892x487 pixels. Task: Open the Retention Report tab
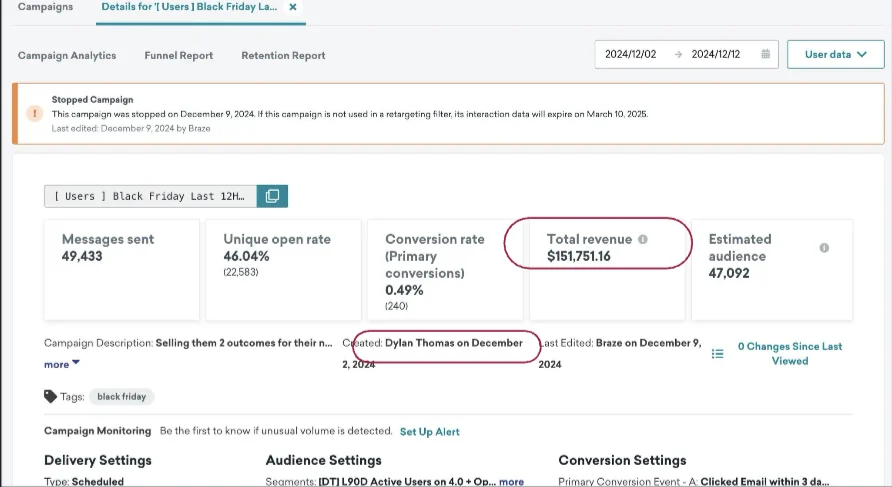pyautogui.click(x=283, y=55)
